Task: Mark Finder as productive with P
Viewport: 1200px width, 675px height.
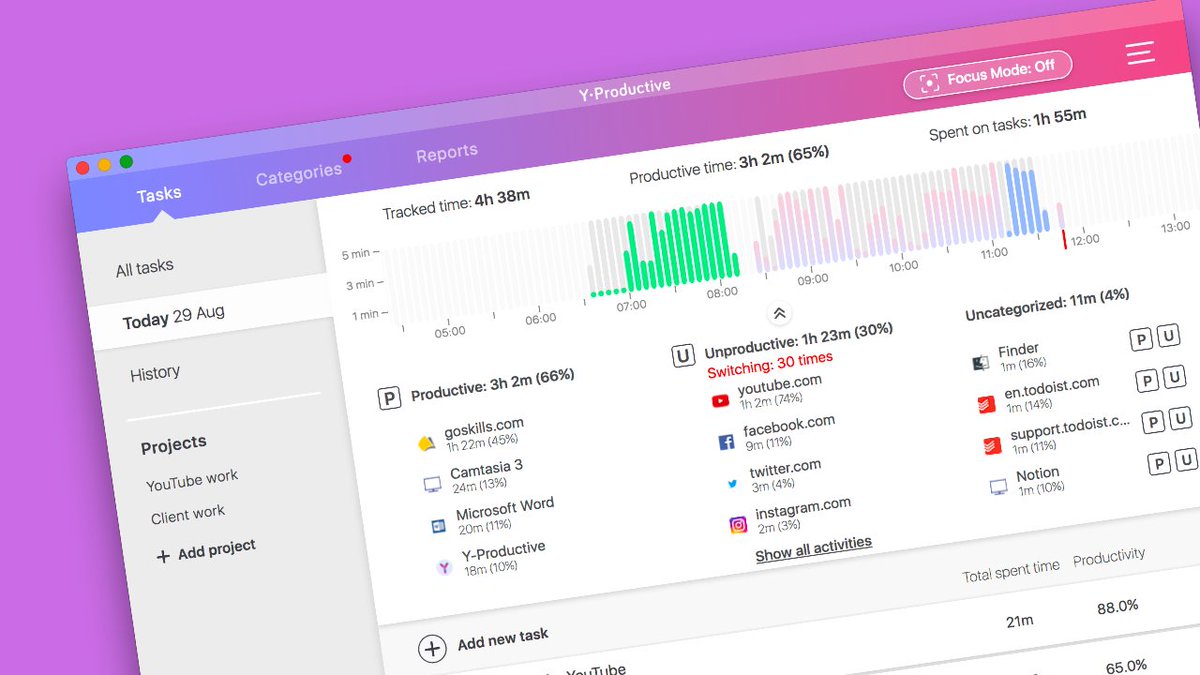Action: tap(1140, 341)
